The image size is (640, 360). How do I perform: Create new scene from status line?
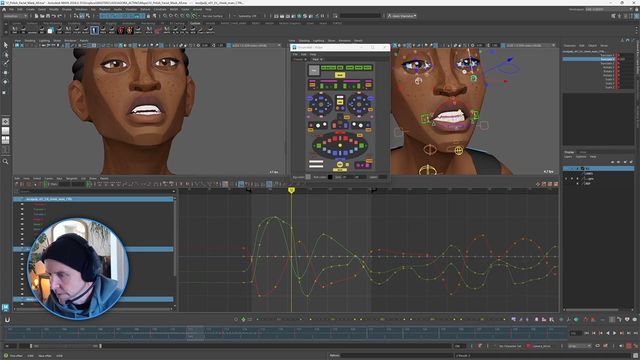point(36,16)
